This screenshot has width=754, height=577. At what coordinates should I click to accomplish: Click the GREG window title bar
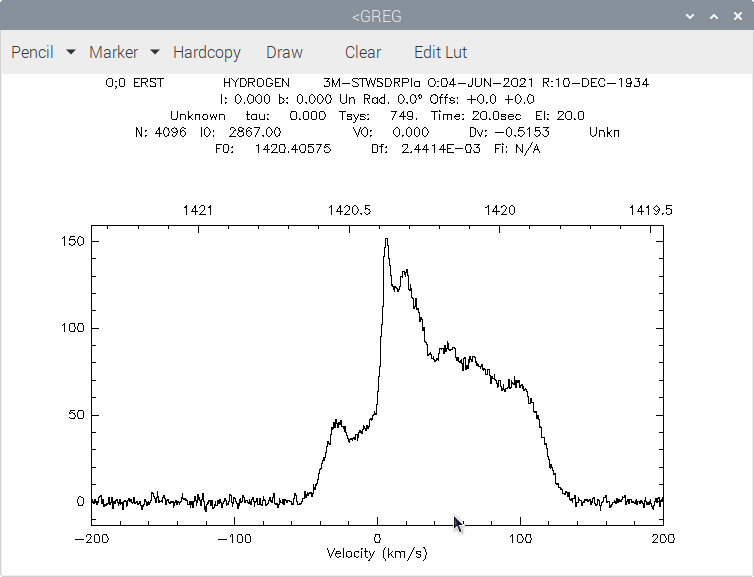[x=377, y=16]
